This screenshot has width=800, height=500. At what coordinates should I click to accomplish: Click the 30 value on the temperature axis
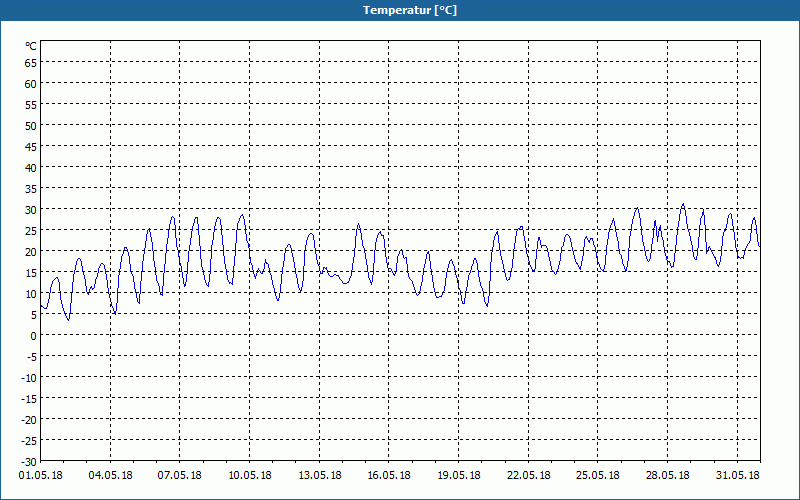tap(31, 210)
